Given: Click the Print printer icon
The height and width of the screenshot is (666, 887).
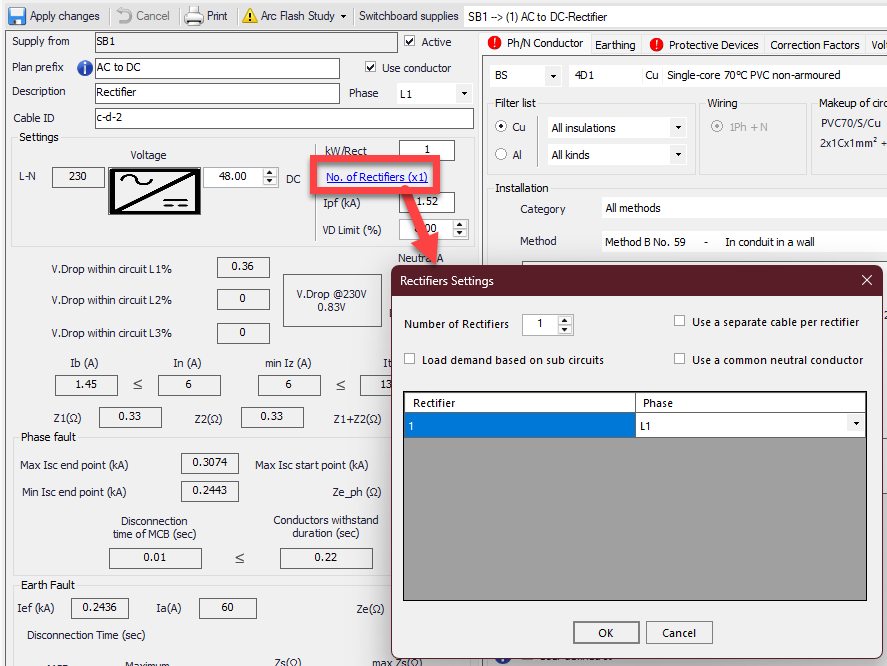Looking at the screenshot, I should pyautogui.click(x=193, y=16).
